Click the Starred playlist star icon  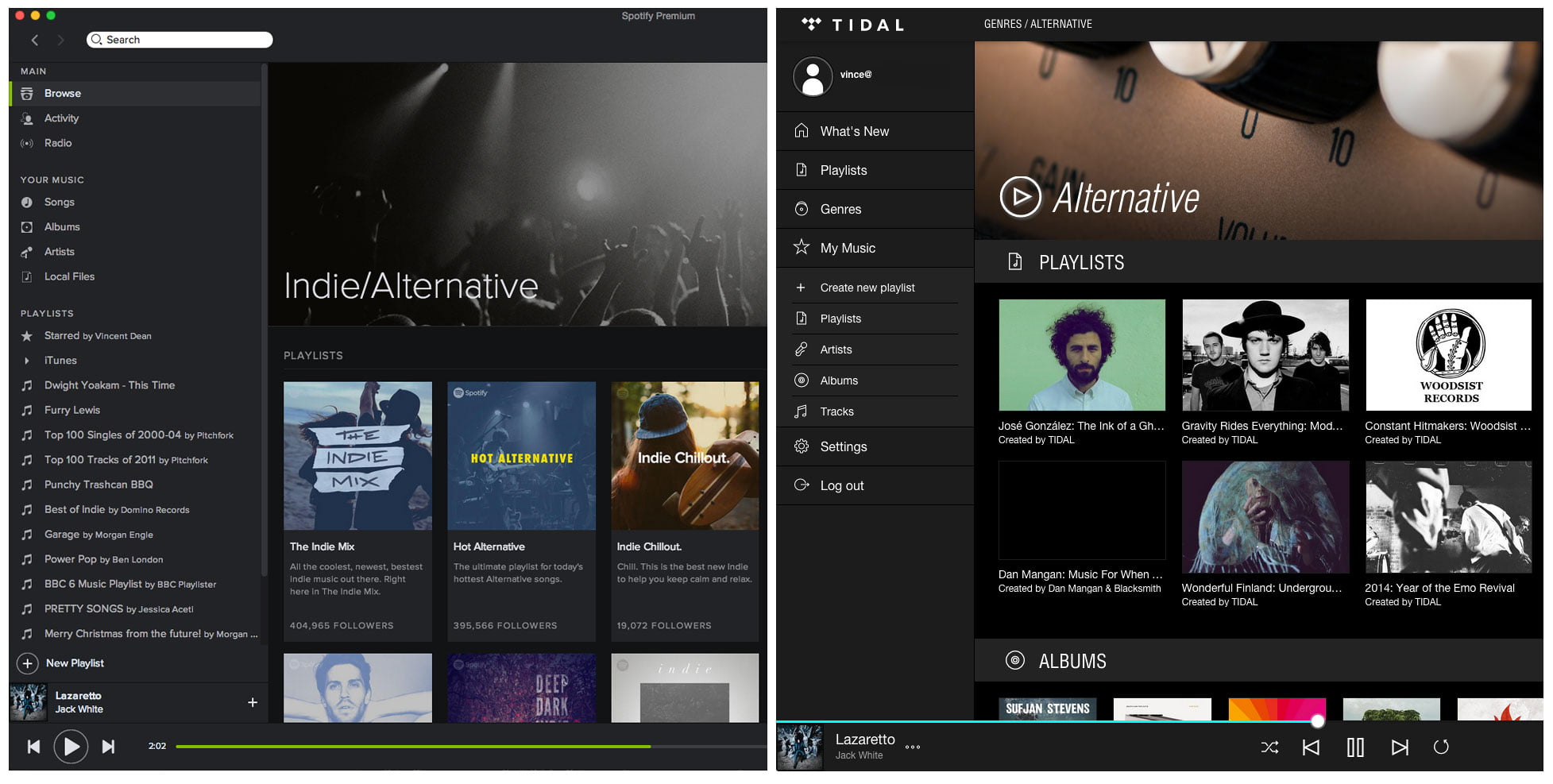[x=27, y=336]
